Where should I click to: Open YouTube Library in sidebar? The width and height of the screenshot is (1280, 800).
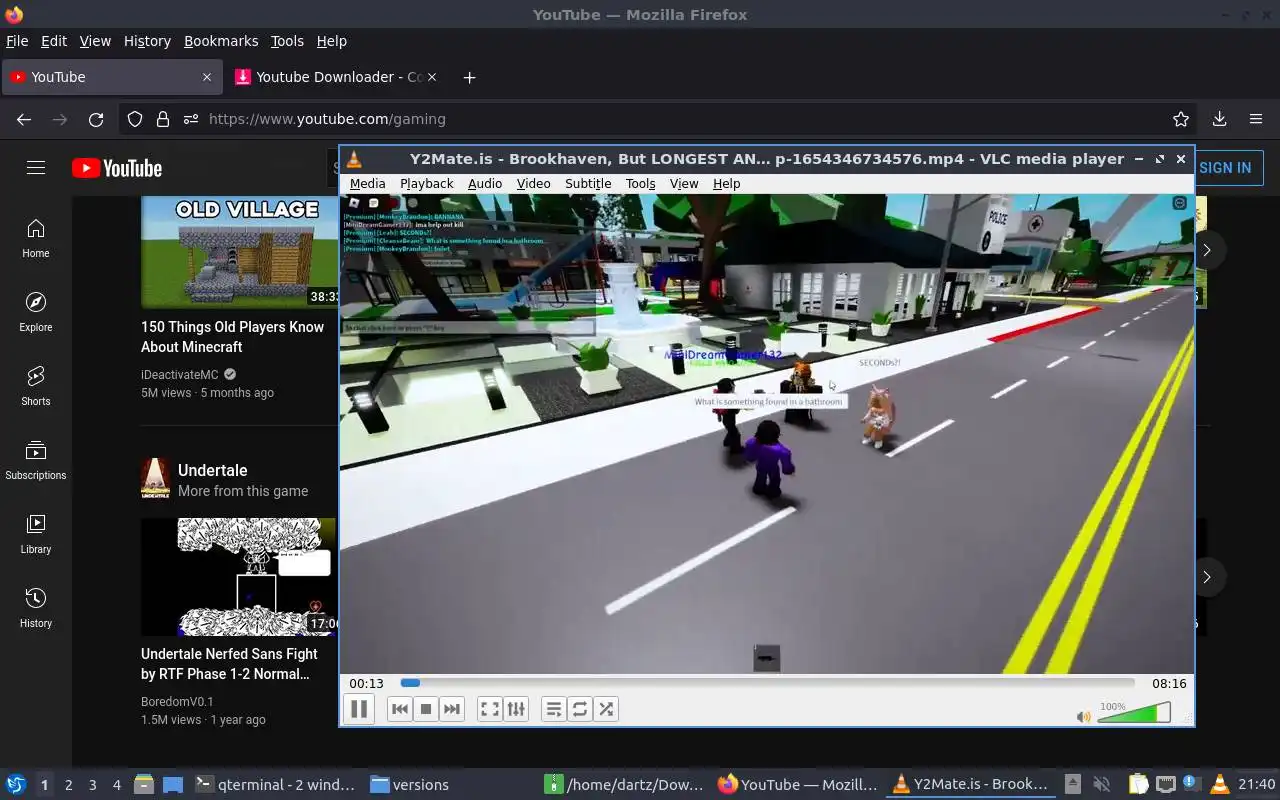pyautogui.click(x=36, y=535)
